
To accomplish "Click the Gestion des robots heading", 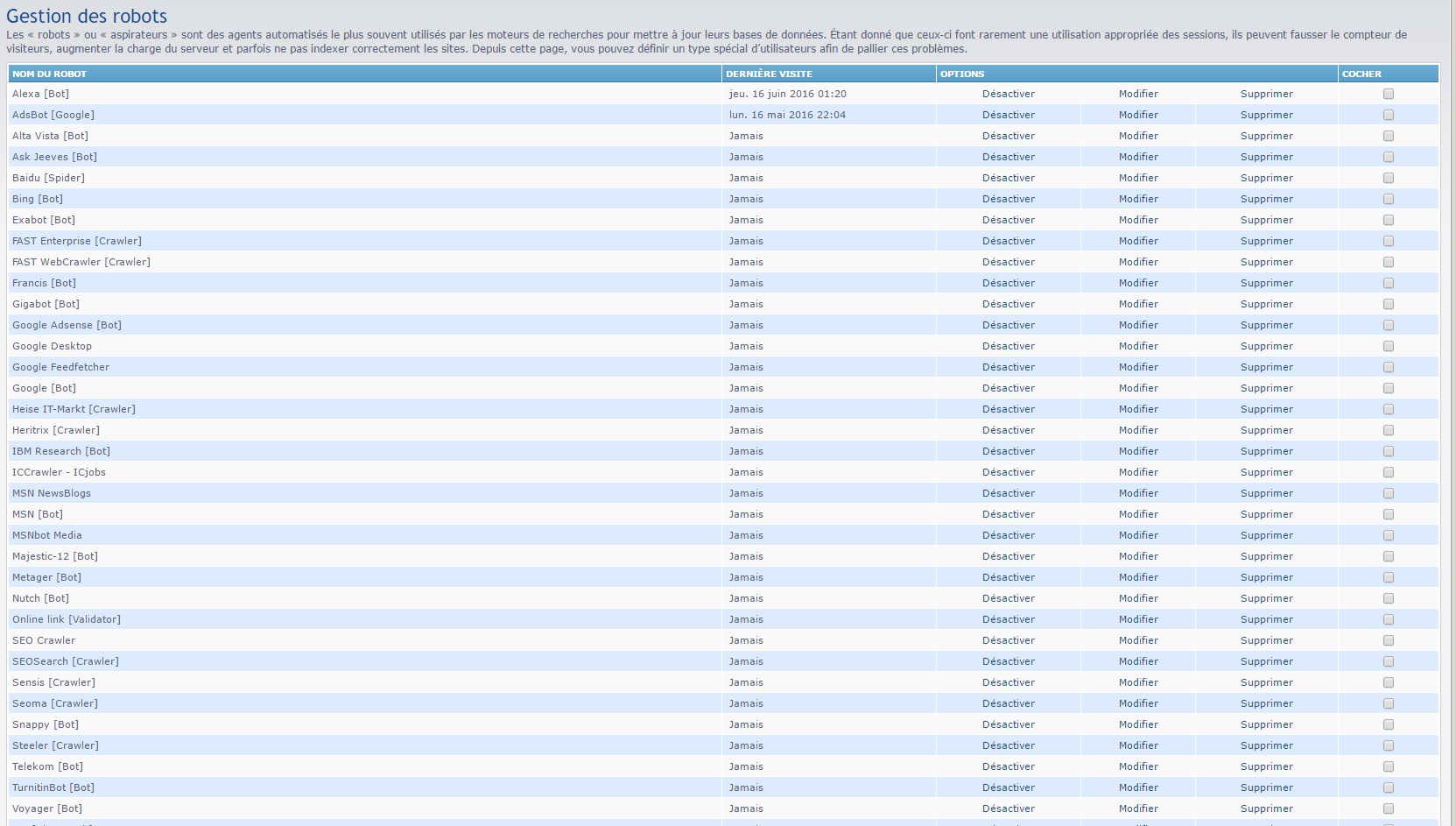I will click(x=87, y=16).
